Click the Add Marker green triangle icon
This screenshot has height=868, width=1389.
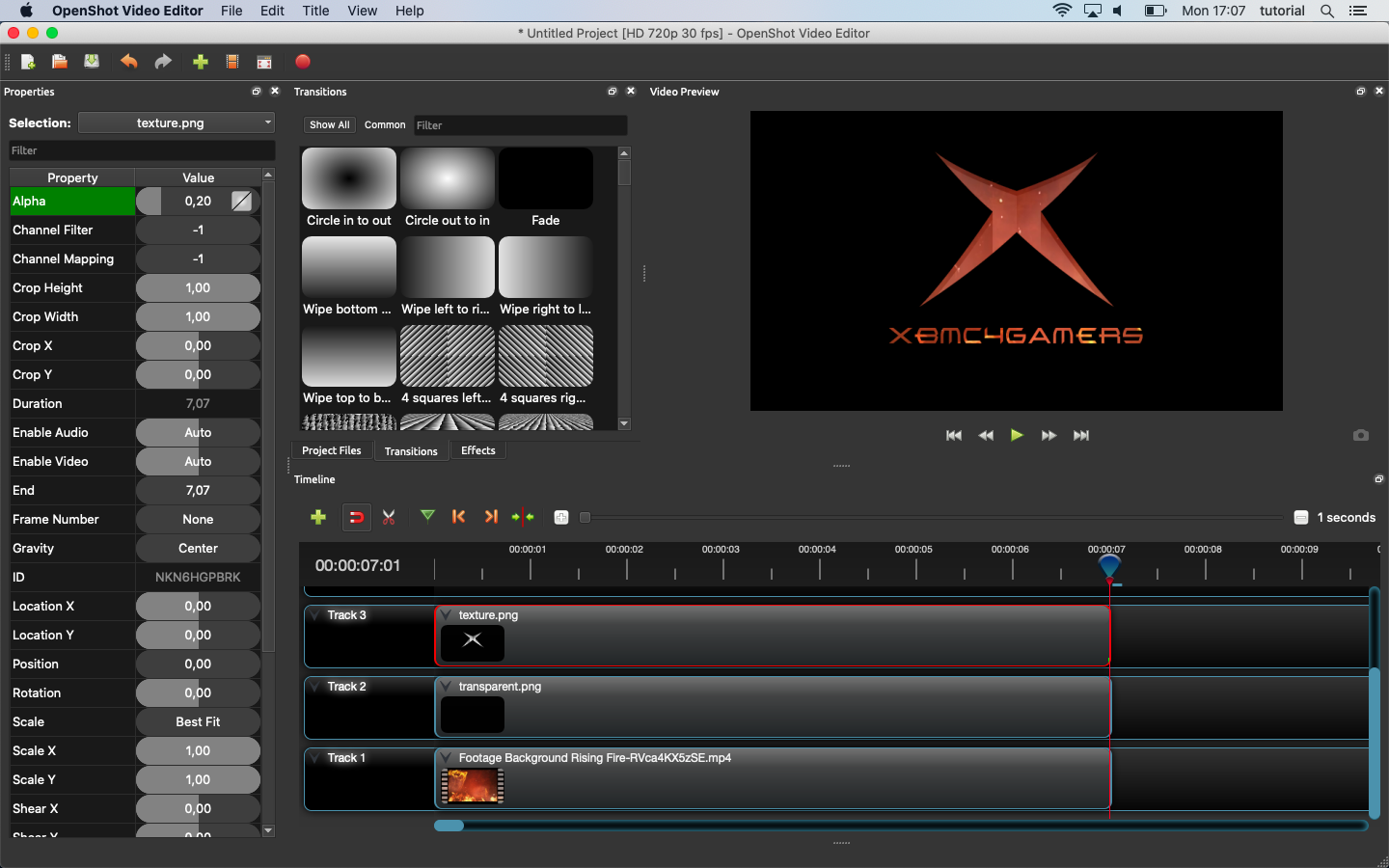427,517
